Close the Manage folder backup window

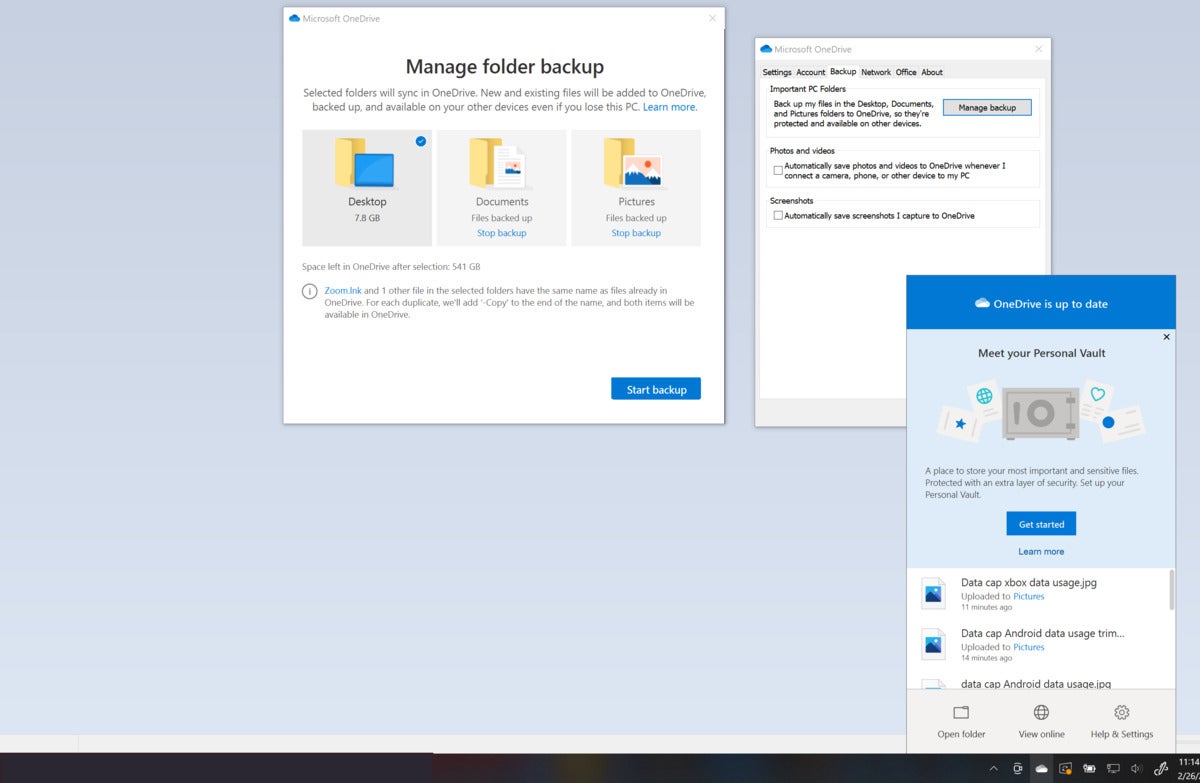coord(712,18)
